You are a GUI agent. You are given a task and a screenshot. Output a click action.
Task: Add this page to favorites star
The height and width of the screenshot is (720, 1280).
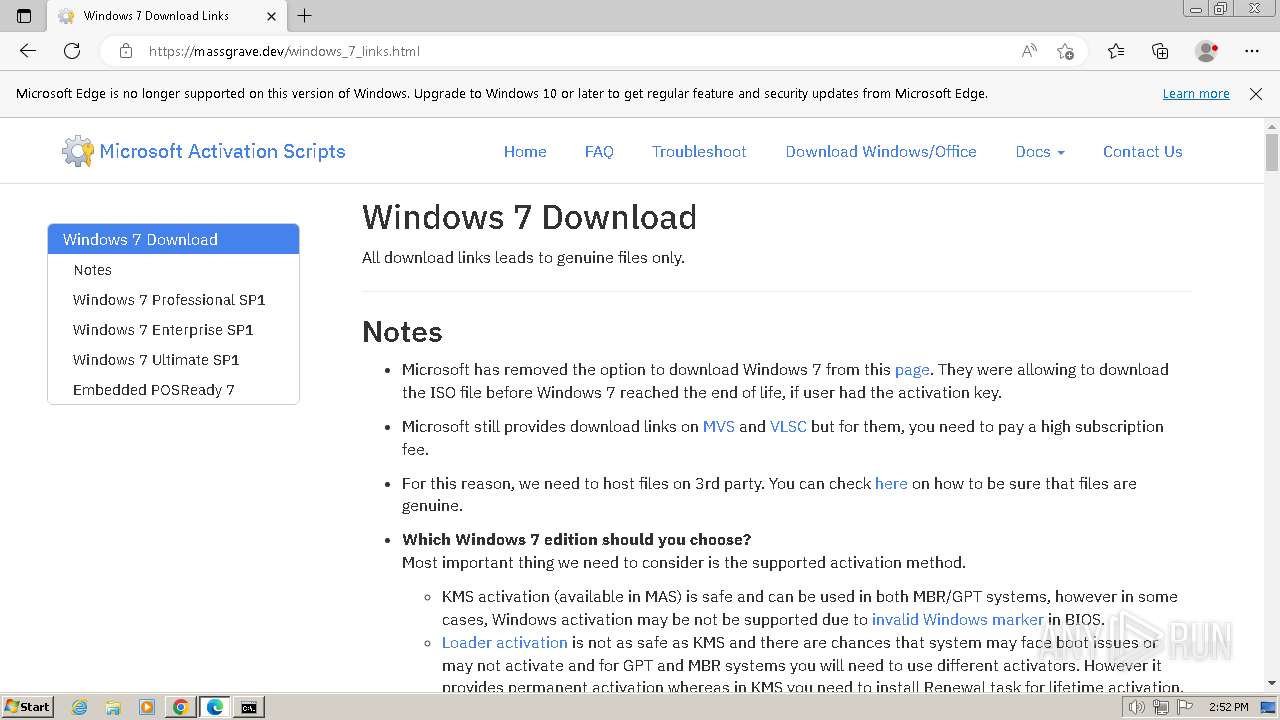click(1065, 51)
